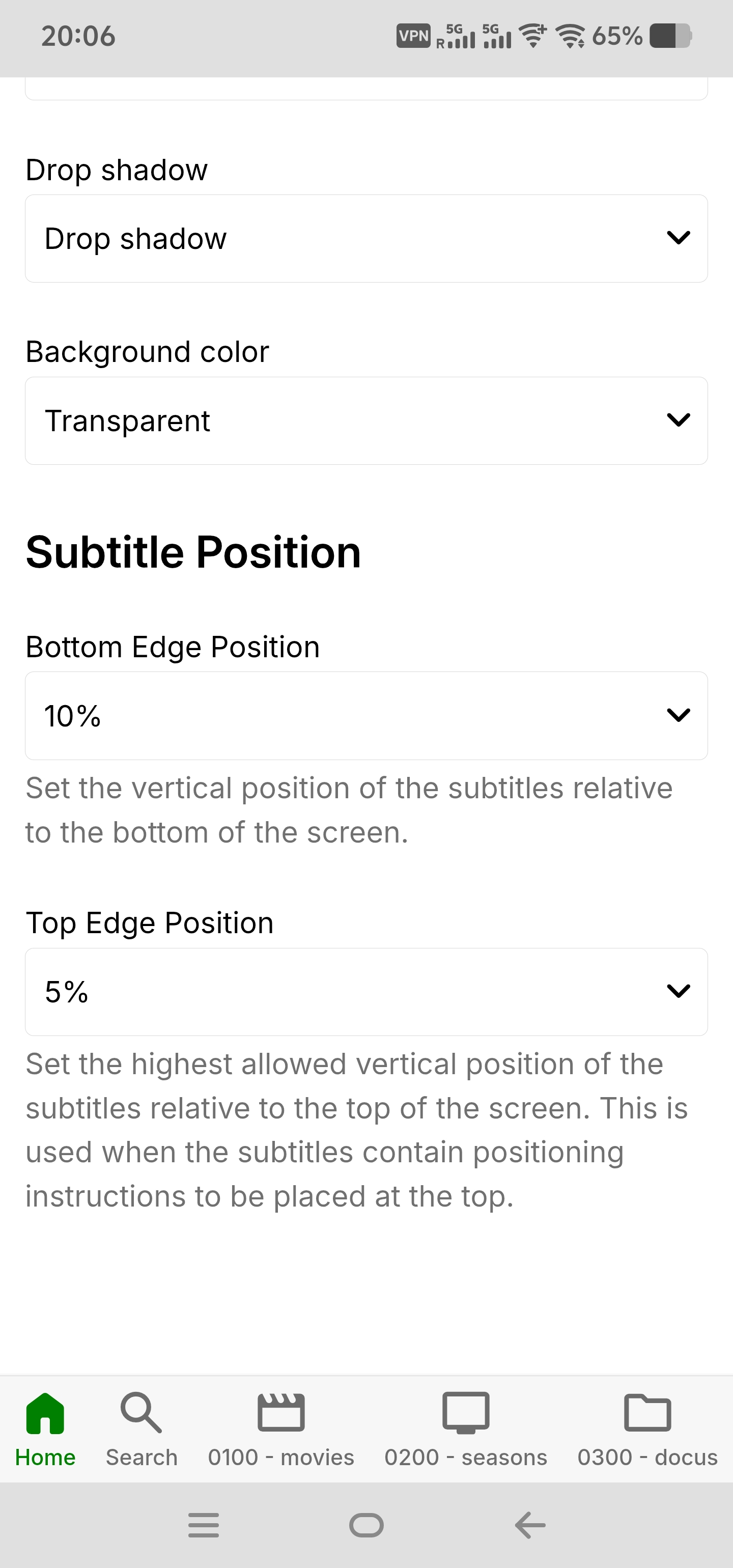Screen dimensions: 733x1568
Task: Tap the Home icon in bottom navigation
Action: click(45, 1412)
